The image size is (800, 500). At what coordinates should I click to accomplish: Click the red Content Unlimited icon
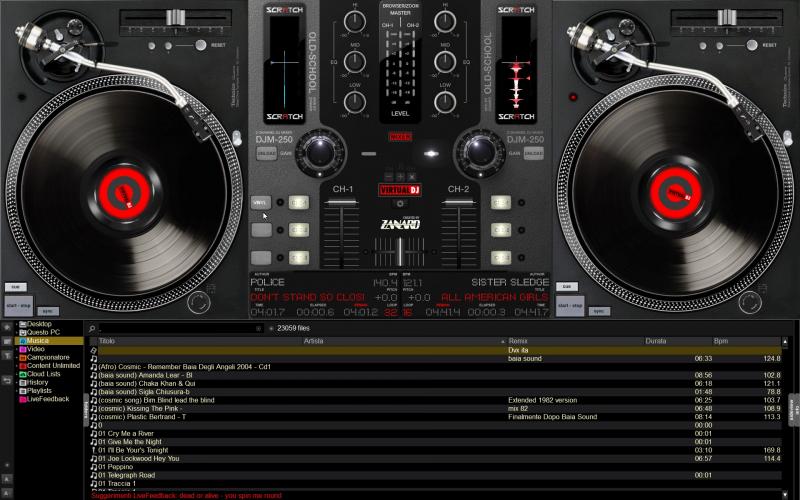[22, 365]
